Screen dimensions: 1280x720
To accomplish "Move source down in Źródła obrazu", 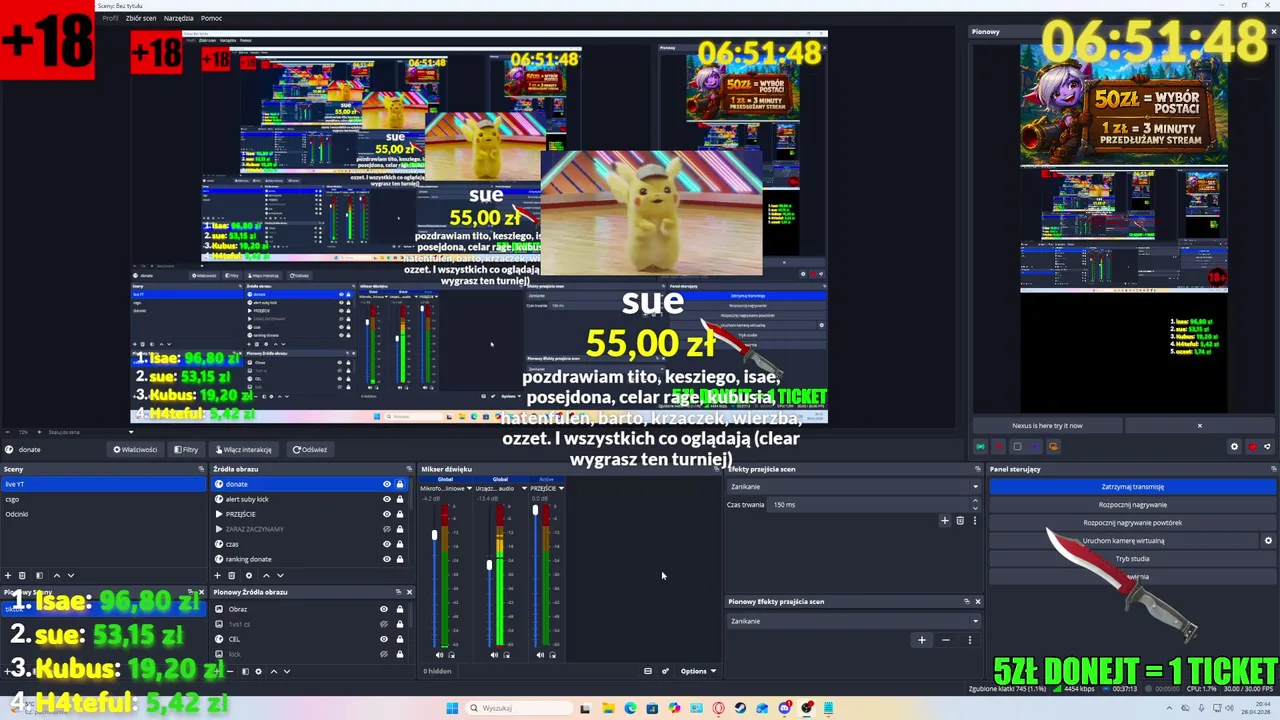I will point(280,575).
